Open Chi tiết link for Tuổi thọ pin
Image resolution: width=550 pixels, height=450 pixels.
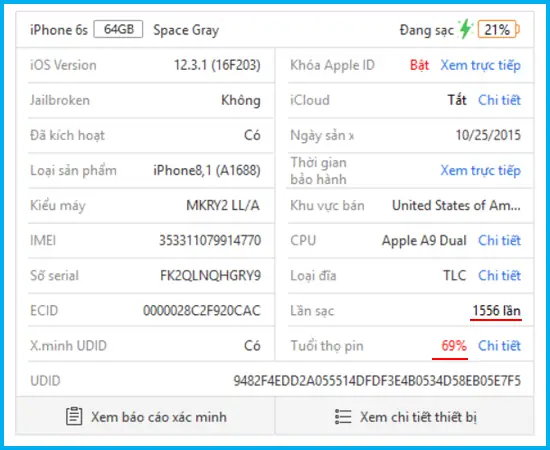(x=499, y=346)
